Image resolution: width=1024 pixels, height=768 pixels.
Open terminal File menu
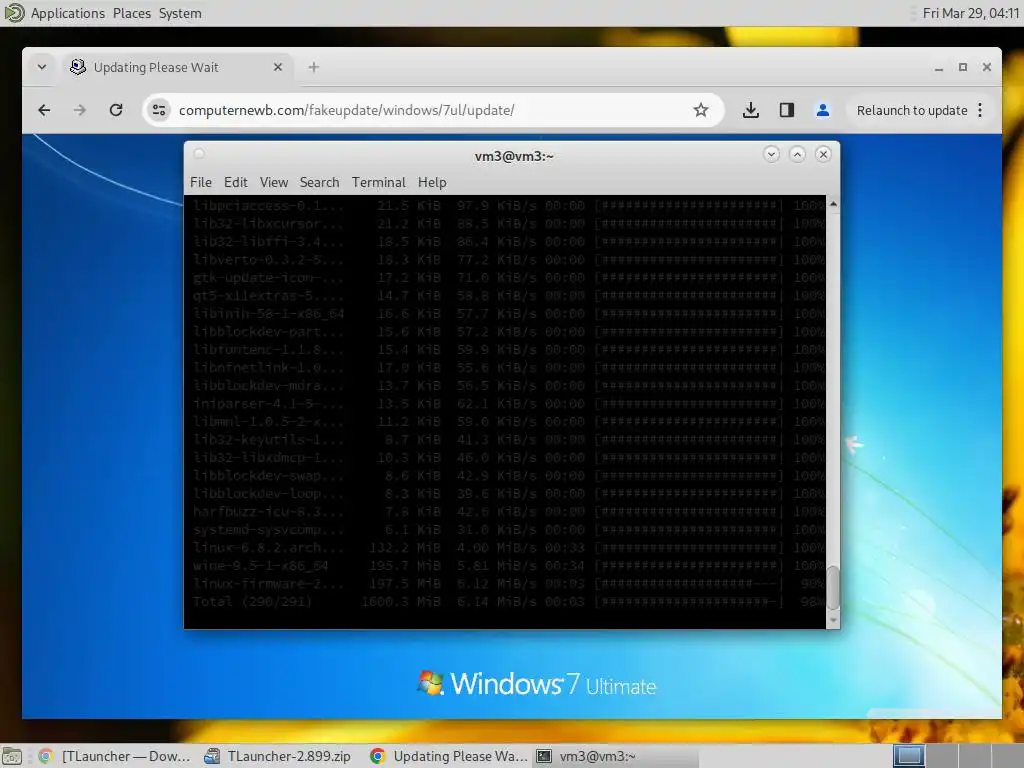tap(200, 182)
